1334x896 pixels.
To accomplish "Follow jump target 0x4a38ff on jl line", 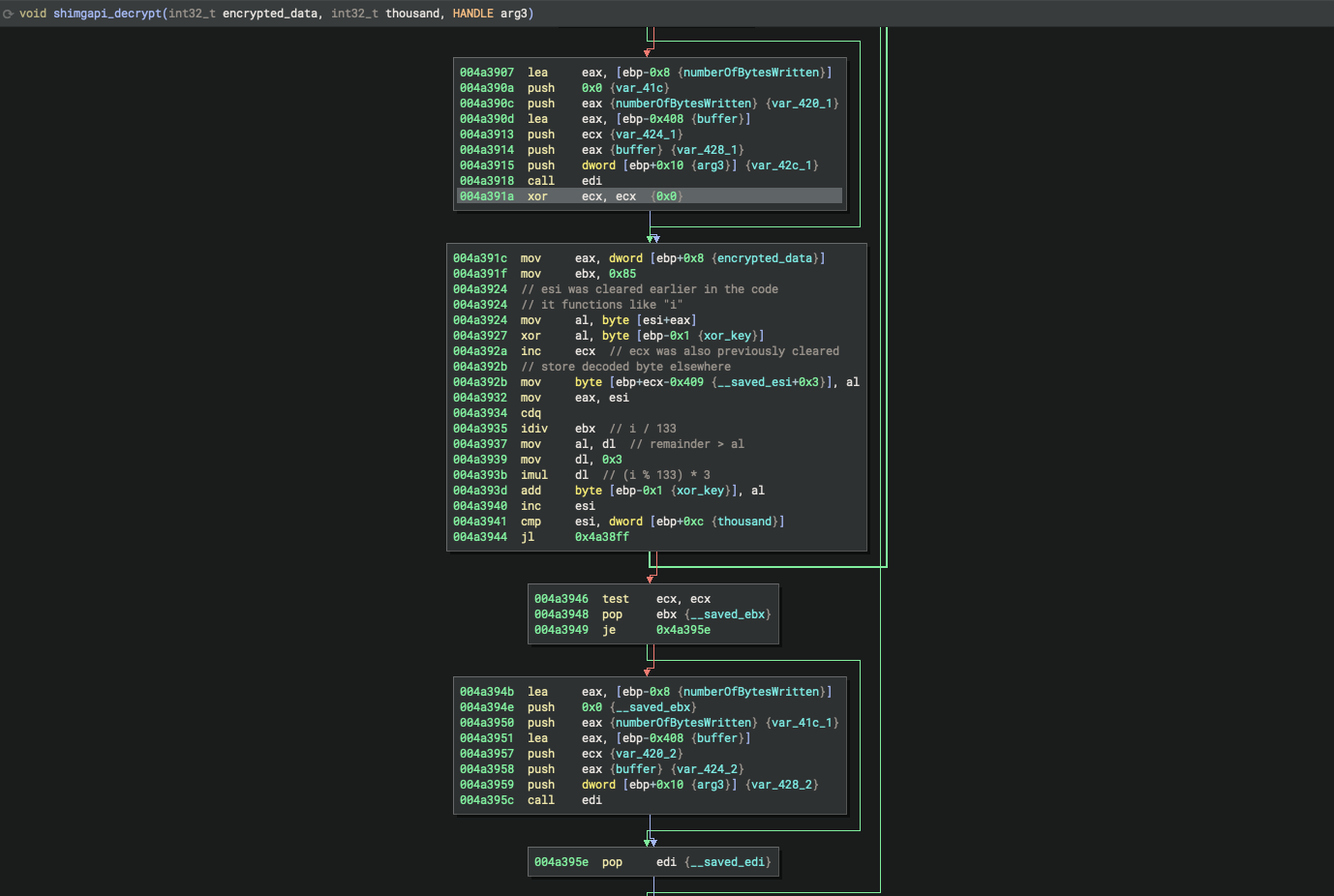I will click(602, 537).
